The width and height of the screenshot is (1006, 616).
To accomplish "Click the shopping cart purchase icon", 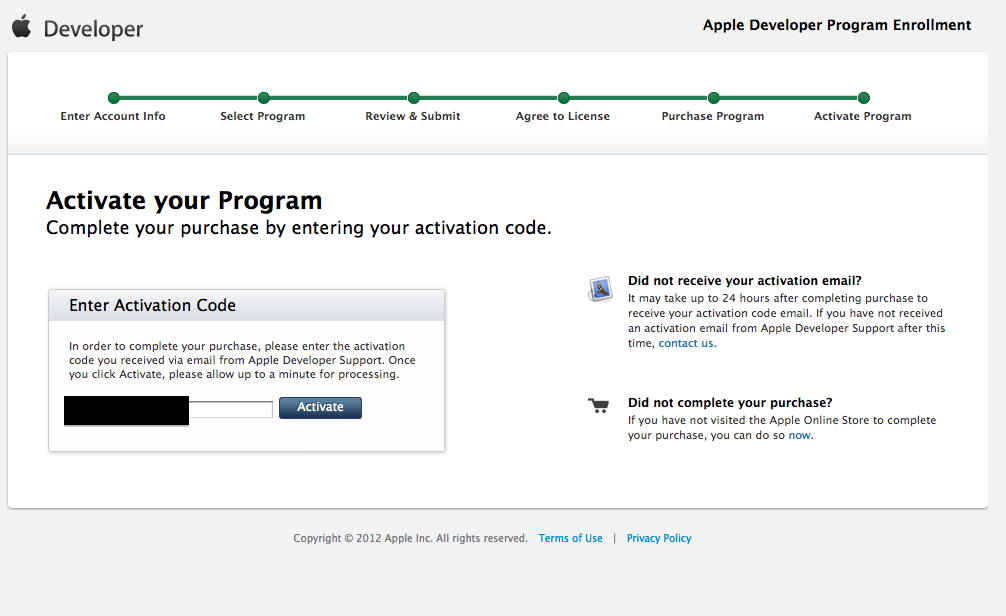I will (x=599, y=406).
